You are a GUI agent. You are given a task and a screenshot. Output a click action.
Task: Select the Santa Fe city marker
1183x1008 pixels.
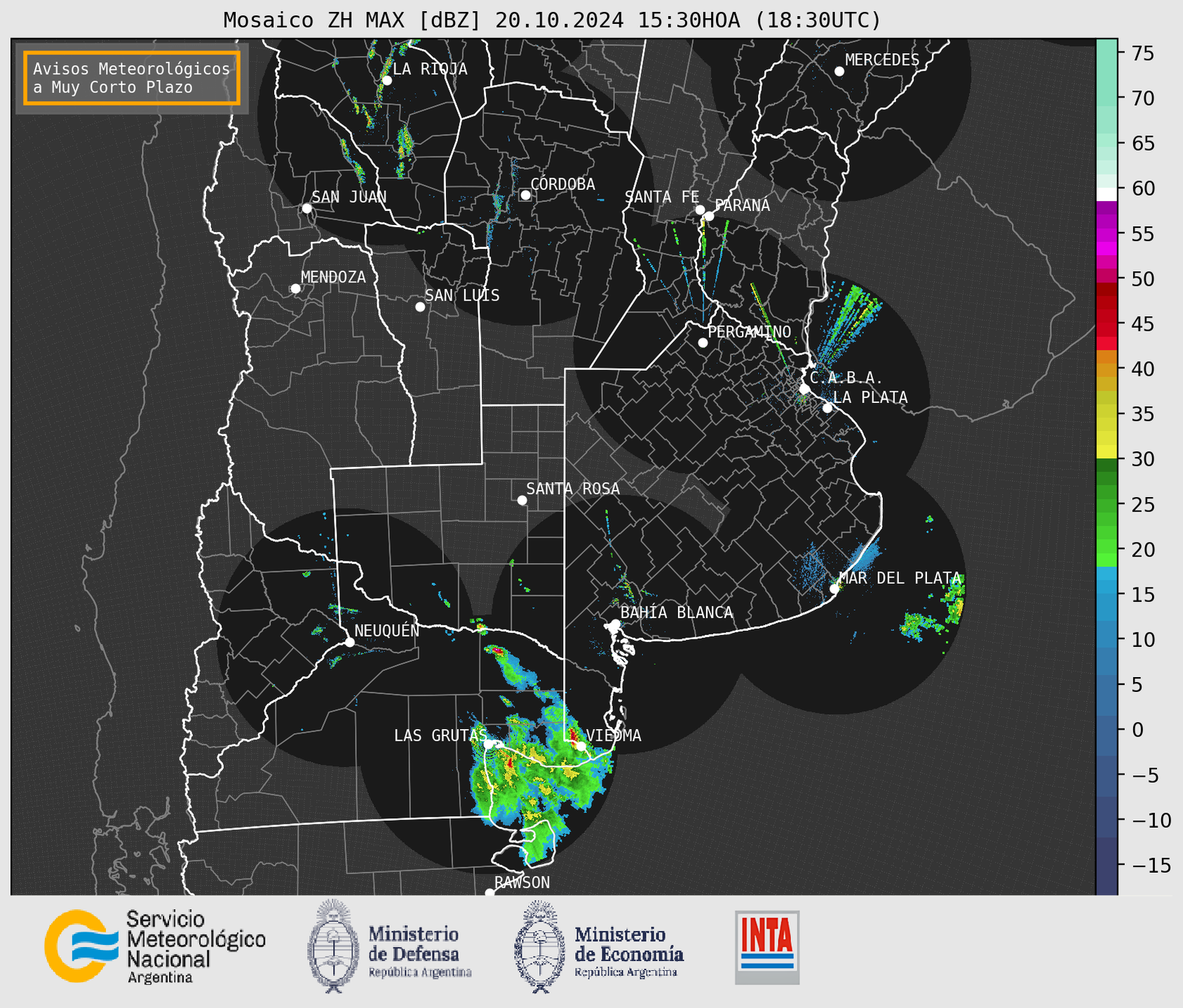pyautogui.click(x=700, y=210)
